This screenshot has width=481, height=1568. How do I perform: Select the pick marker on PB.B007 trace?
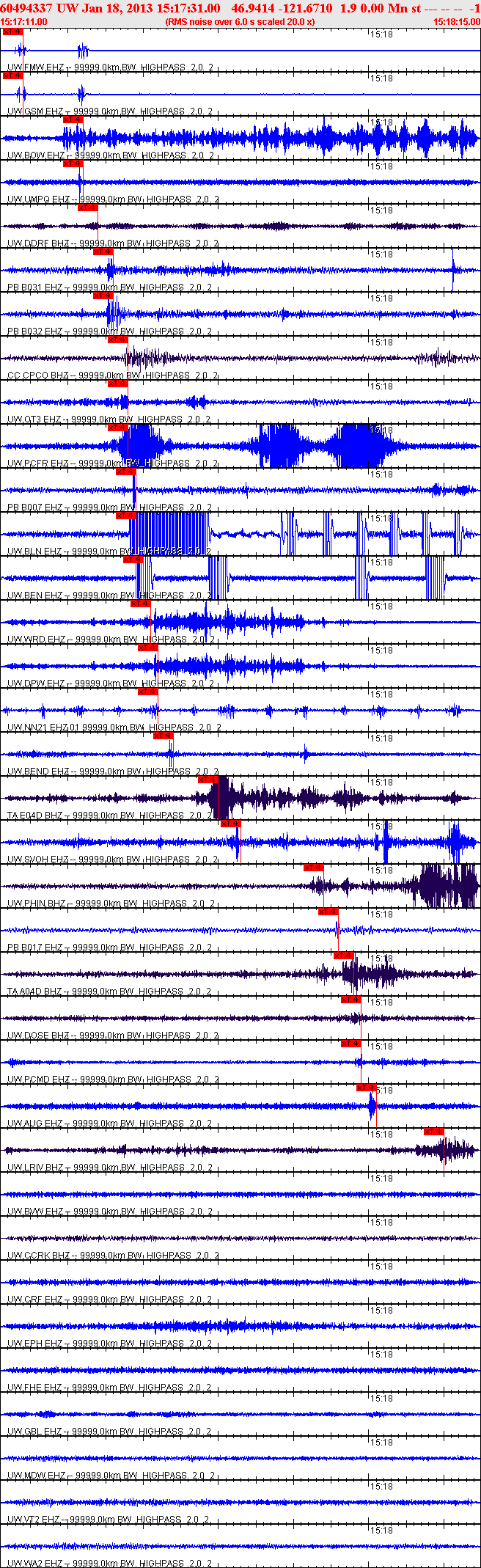point(126,472)
